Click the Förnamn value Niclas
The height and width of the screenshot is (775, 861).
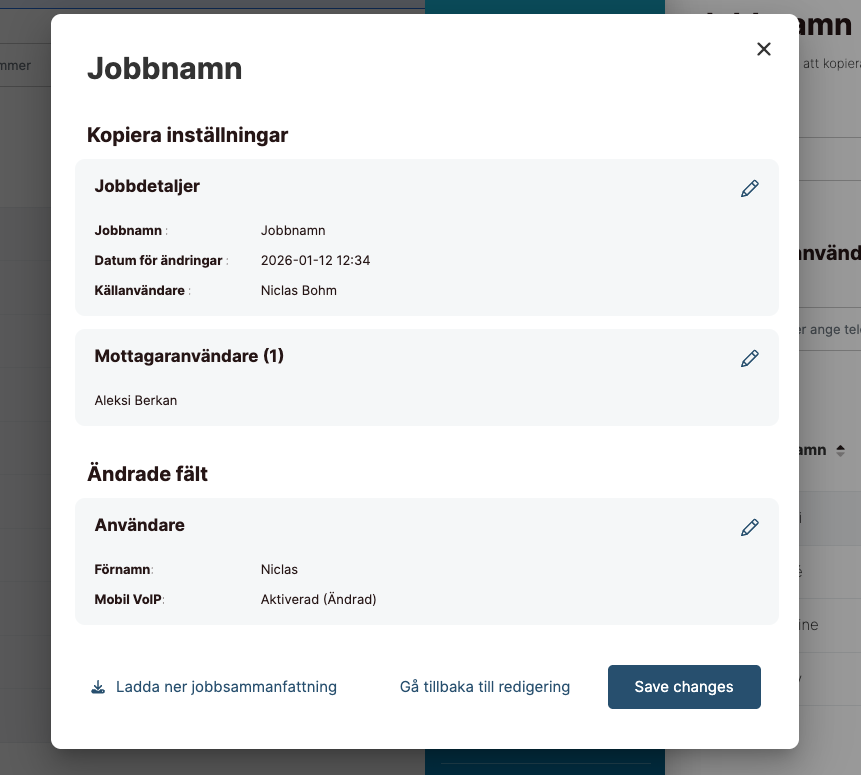click(x=279, y=570)
